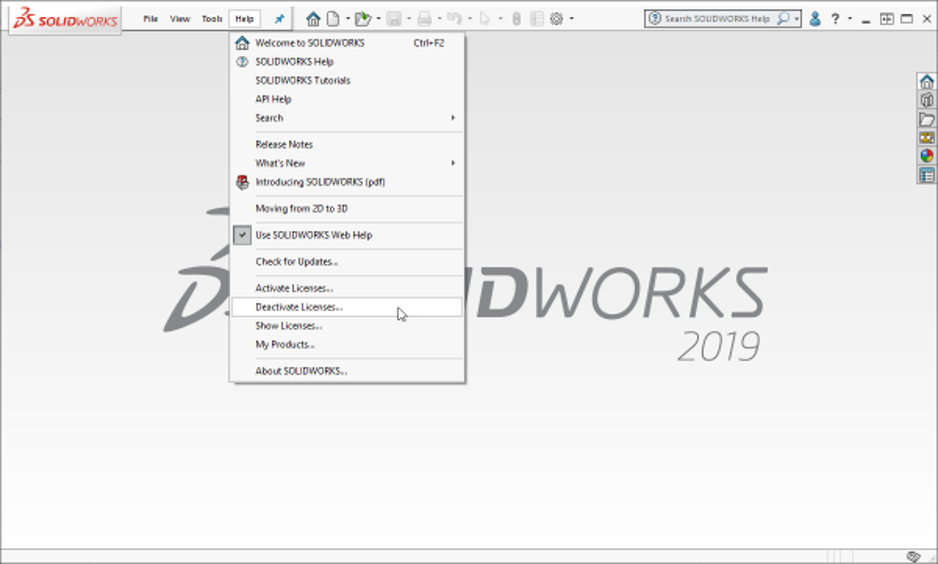Screen dimensions: 938x564
Task: Expand the Open dropdown arrow
Action: point(378,19)
